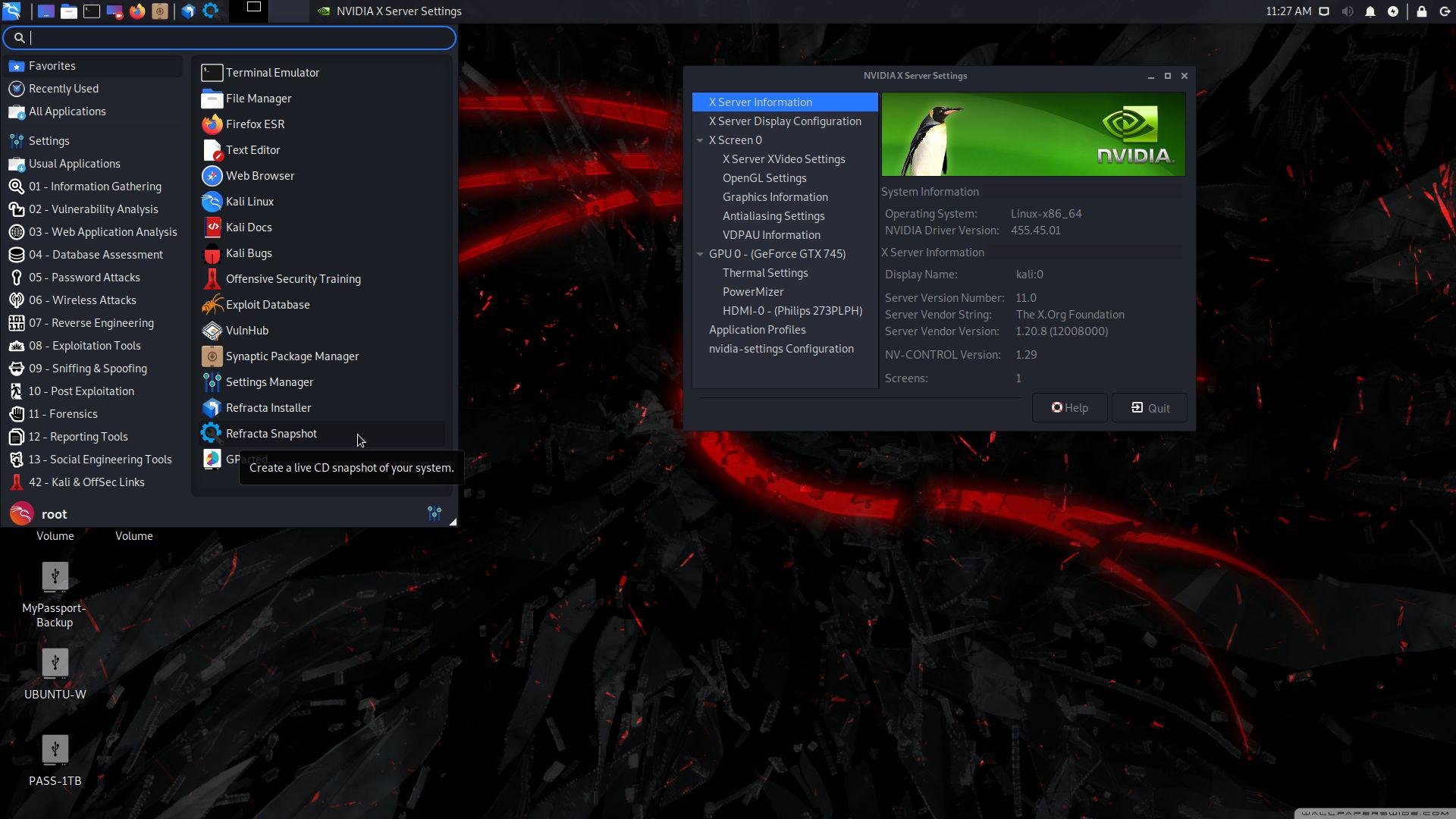Screen dimensions: 1456x819
Task: Open Exploit Database shortcut
Action: (267, 305)
